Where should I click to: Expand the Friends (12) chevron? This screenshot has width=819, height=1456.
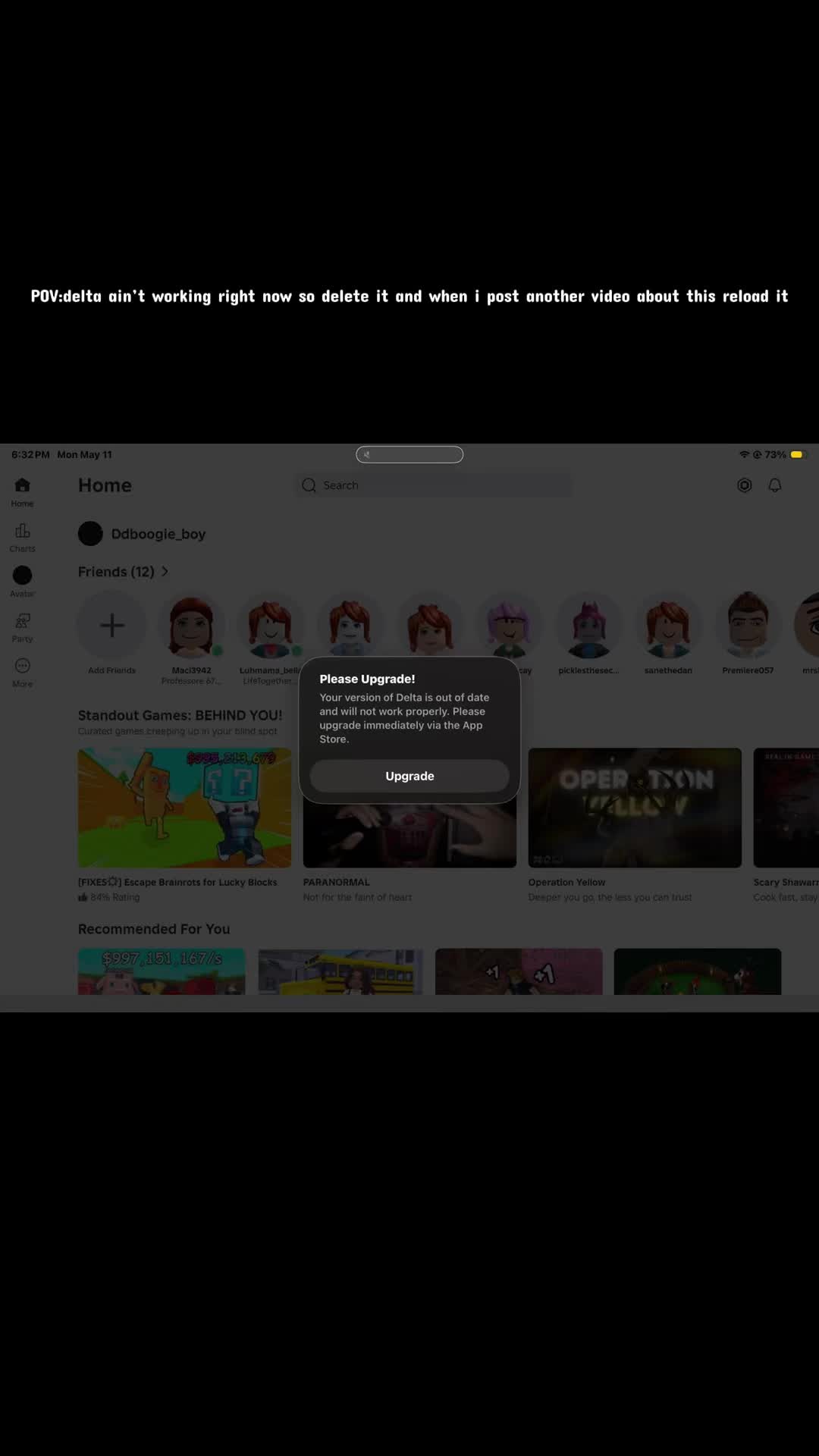165,571
